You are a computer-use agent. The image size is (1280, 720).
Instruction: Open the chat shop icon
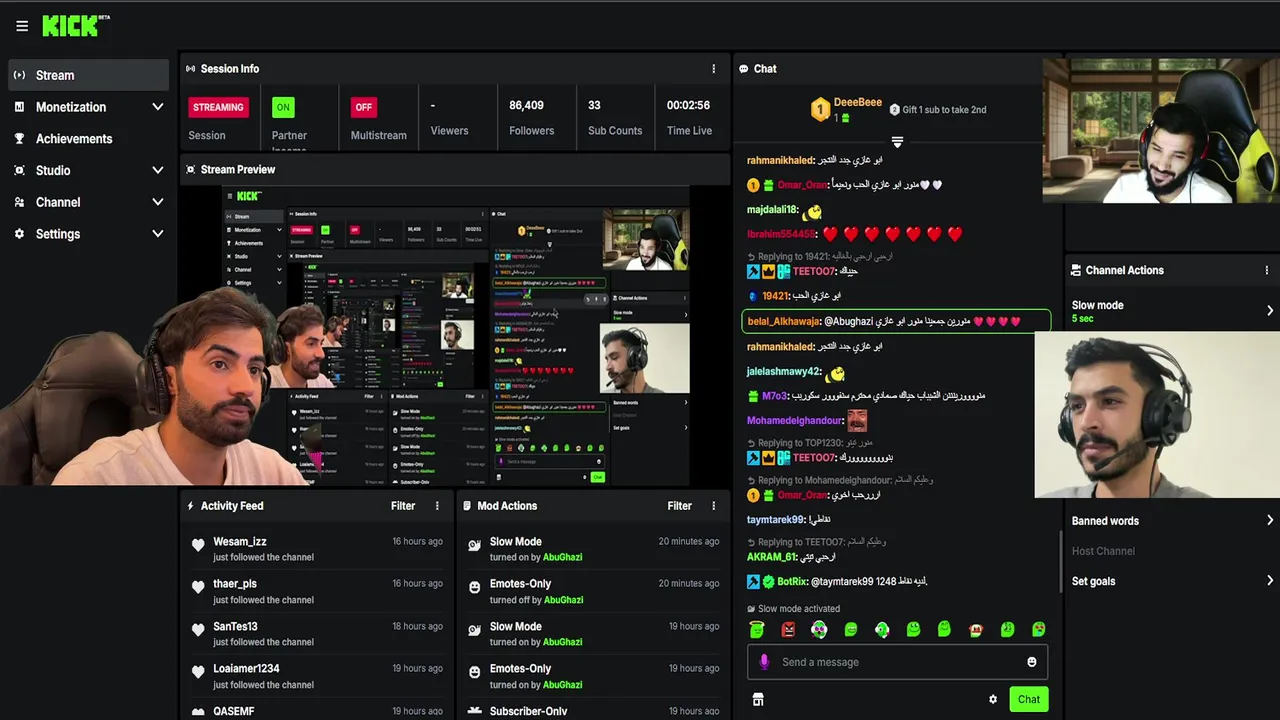758,699
